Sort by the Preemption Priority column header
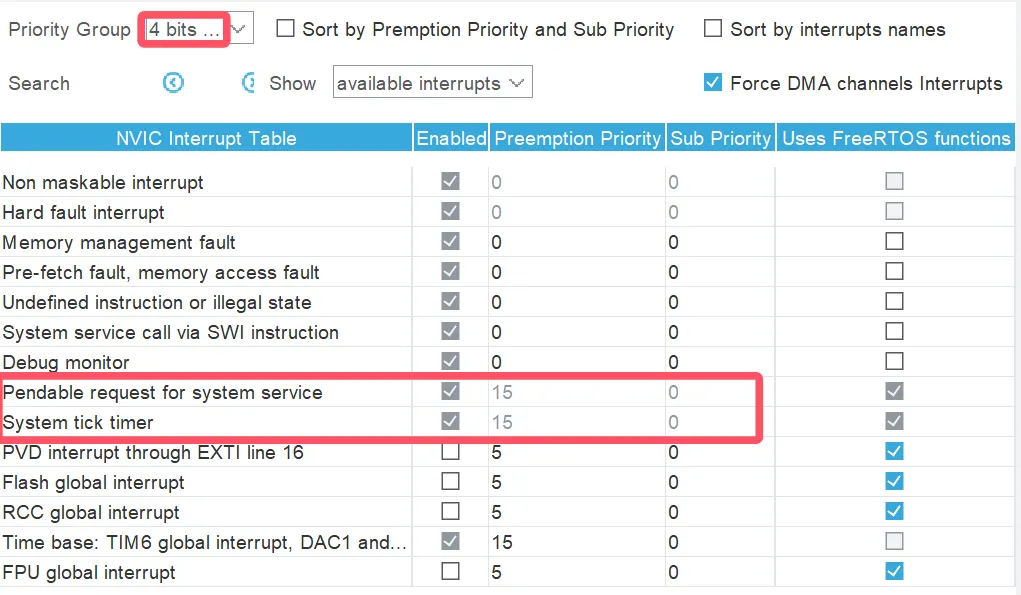1021x595 pixels. [577, 138]
